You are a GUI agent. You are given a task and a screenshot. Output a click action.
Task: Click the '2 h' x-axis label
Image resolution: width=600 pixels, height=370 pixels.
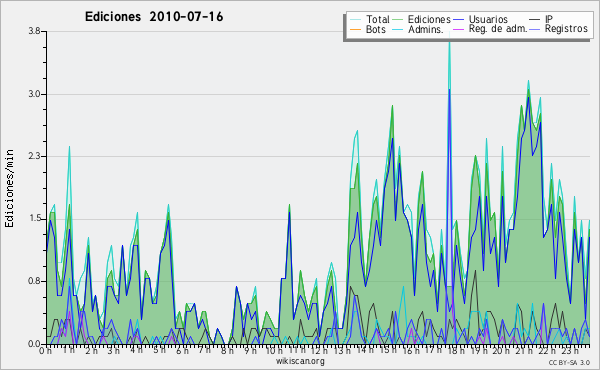click(91, 350)
